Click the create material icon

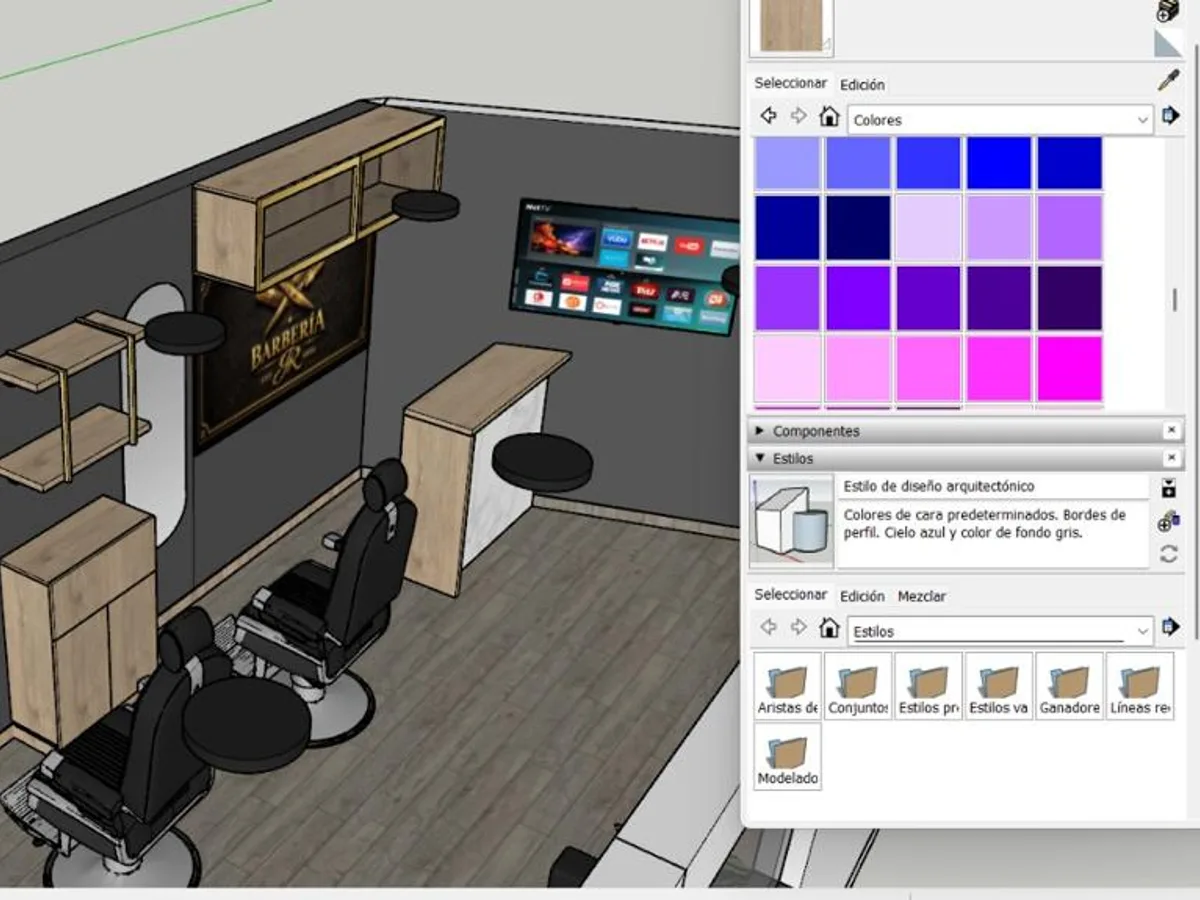[x=1167, y=11]
